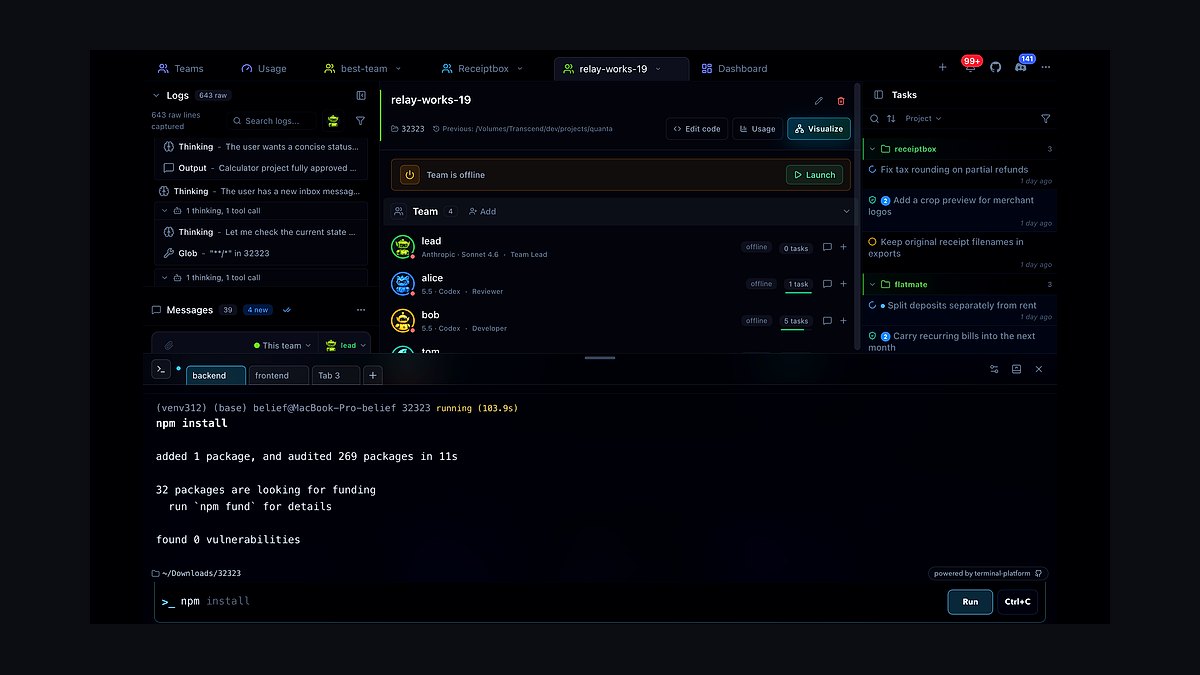
Task: Open the Project grouping dropdown
Action: pyautogui.click(x=923, y=119)
